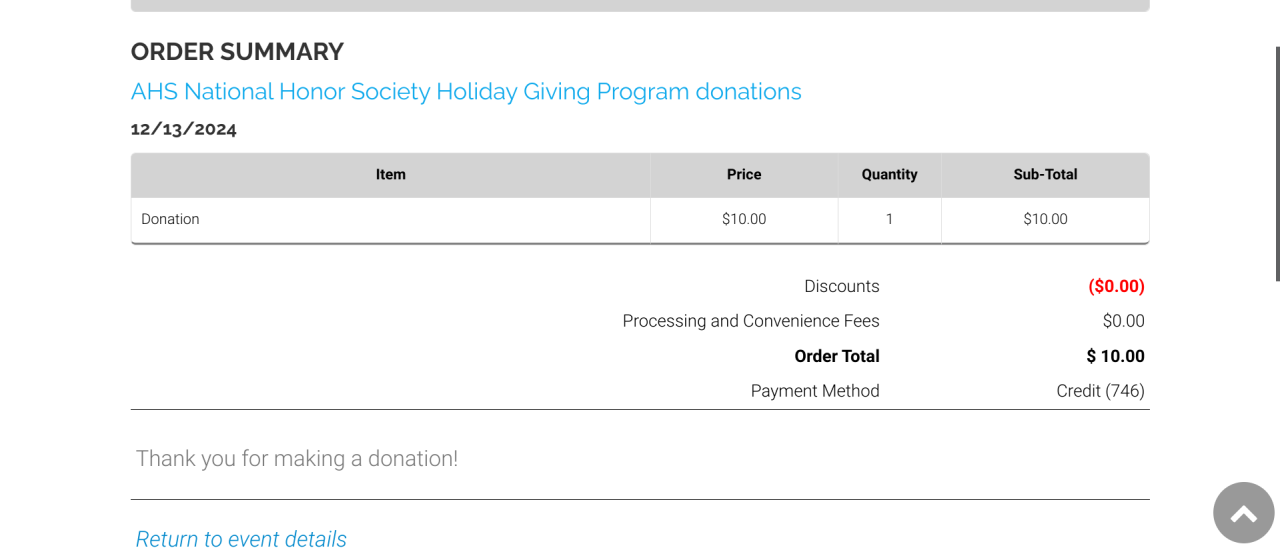
Task: Open the AHS National Honor Society Holiday Giving link
Action: click(466, 92)
